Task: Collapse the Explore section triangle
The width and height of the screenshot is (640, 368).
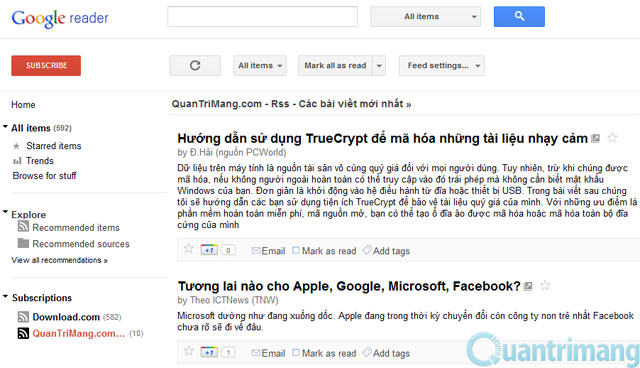Action: pos(5,212)
